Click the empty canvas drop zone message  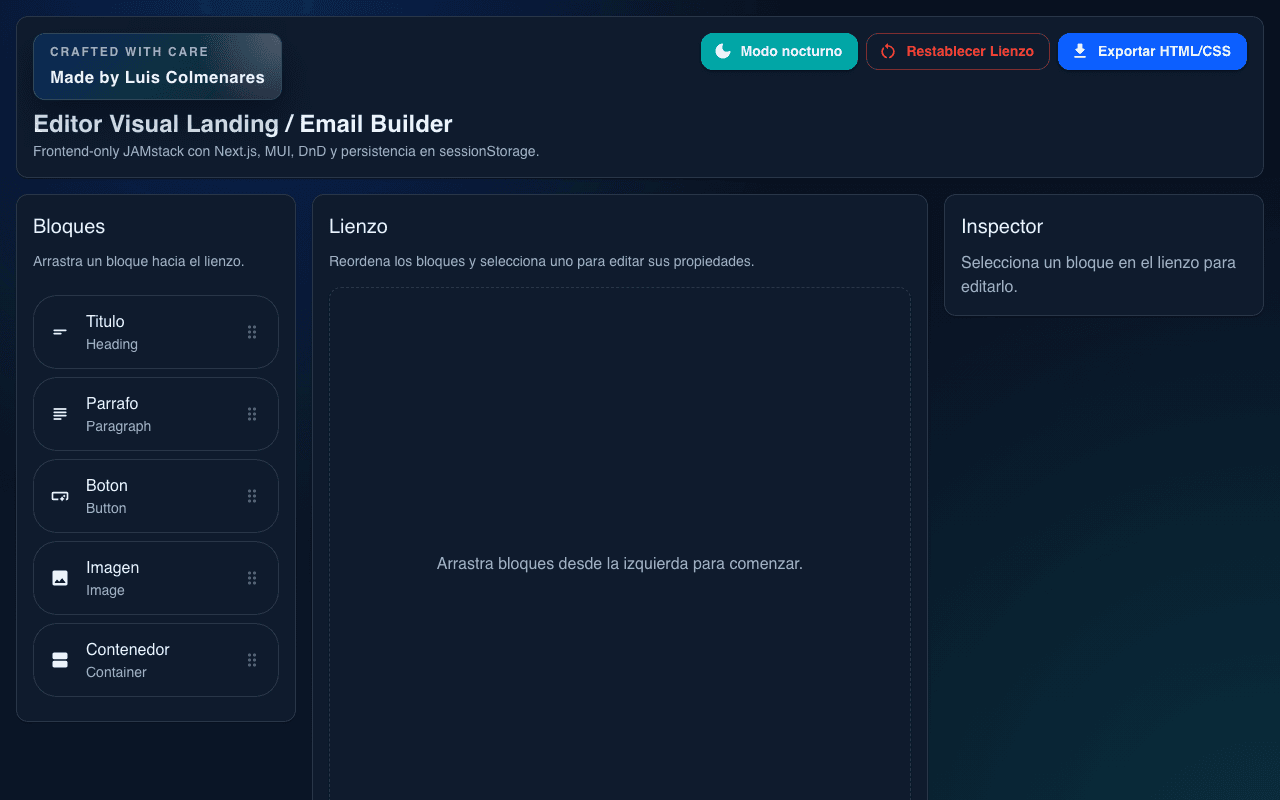620,564
